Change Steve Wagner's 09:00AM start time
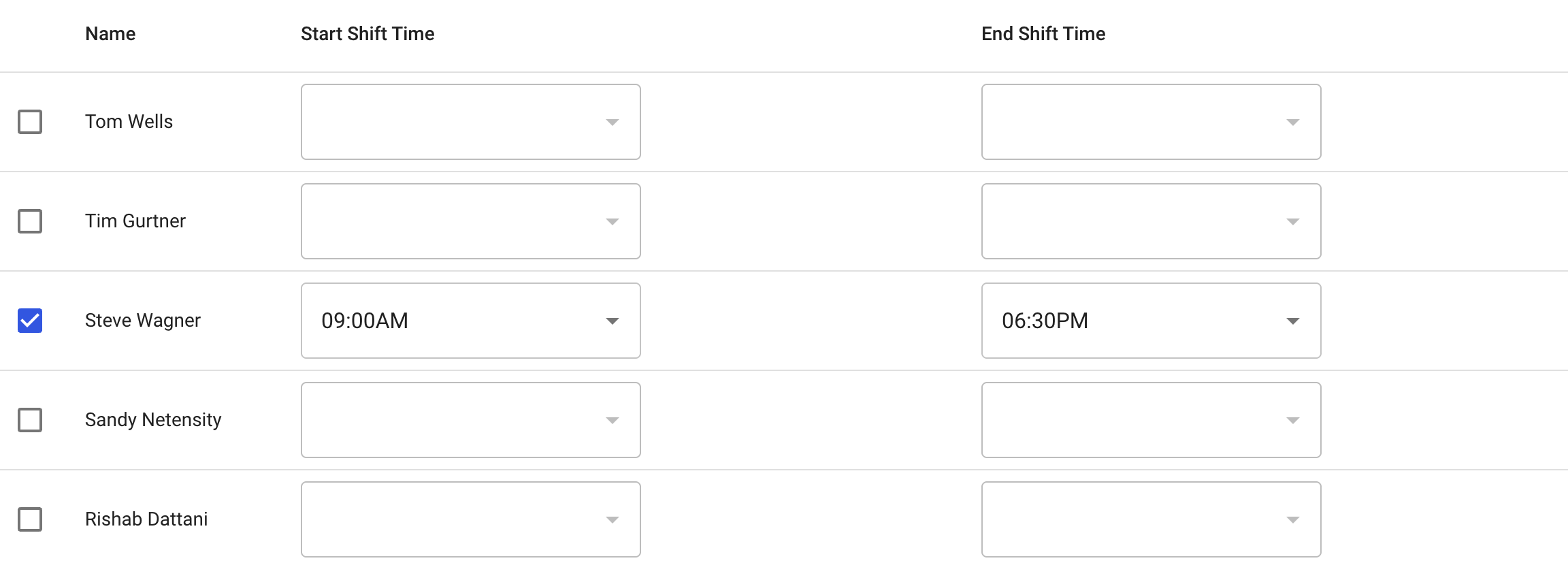Screen dimensions: 1568x565 pos(470,321)
